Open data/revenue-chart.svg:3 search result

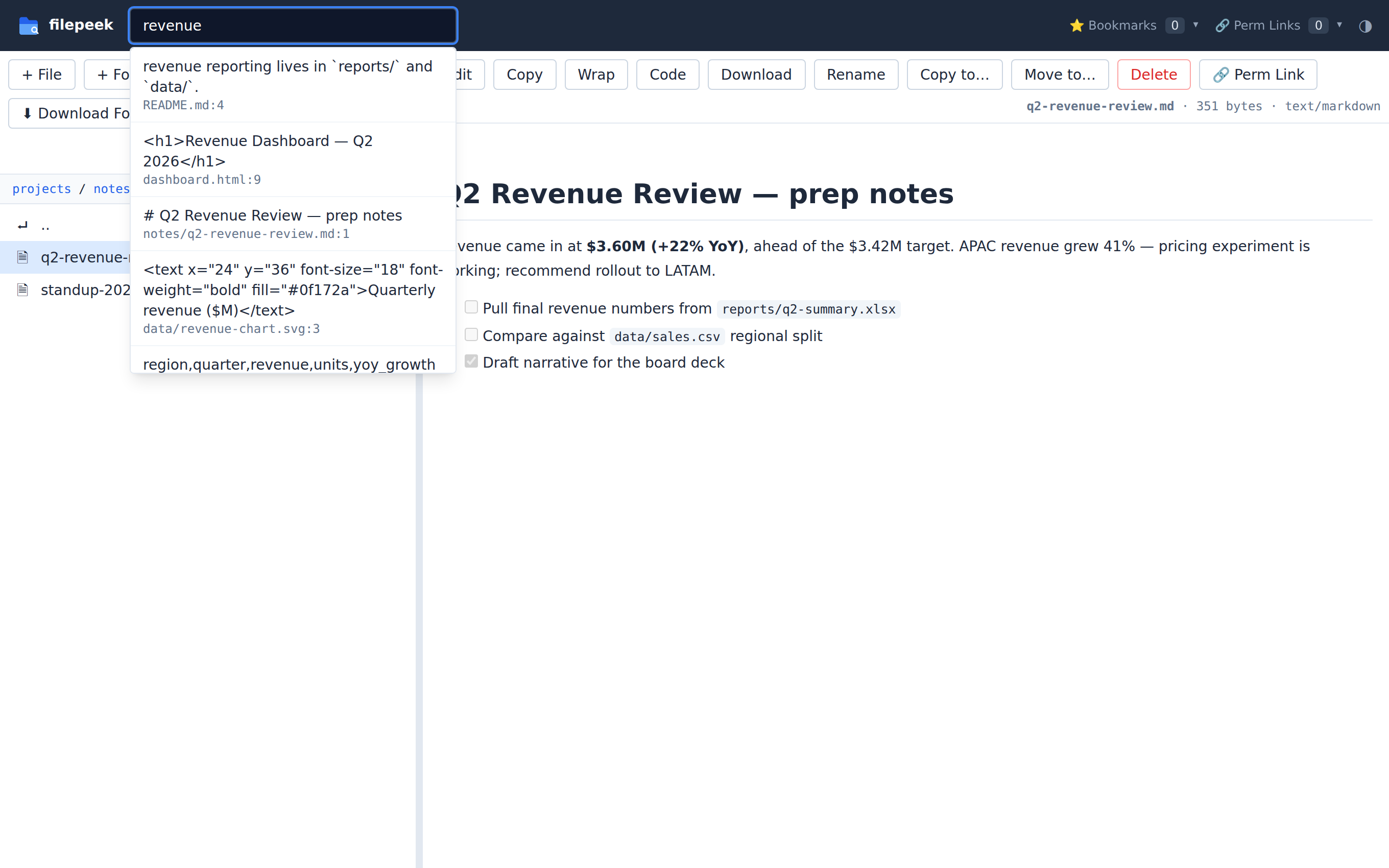pos(293,299)
